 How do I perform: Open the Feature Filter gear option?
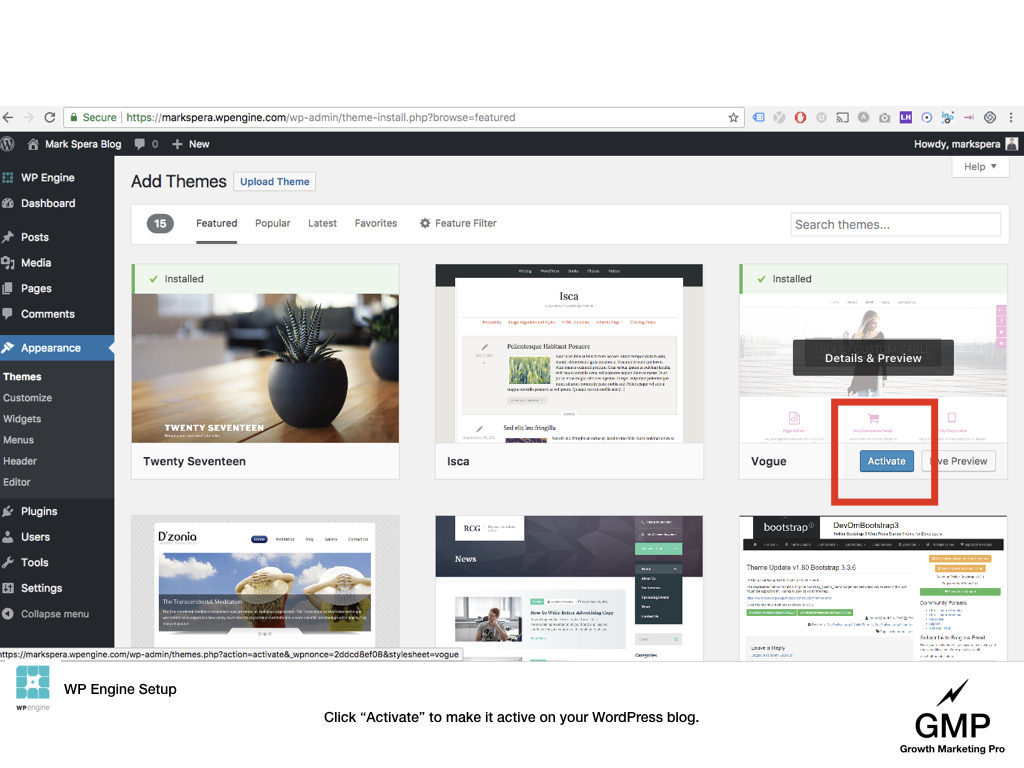[458, 223]
